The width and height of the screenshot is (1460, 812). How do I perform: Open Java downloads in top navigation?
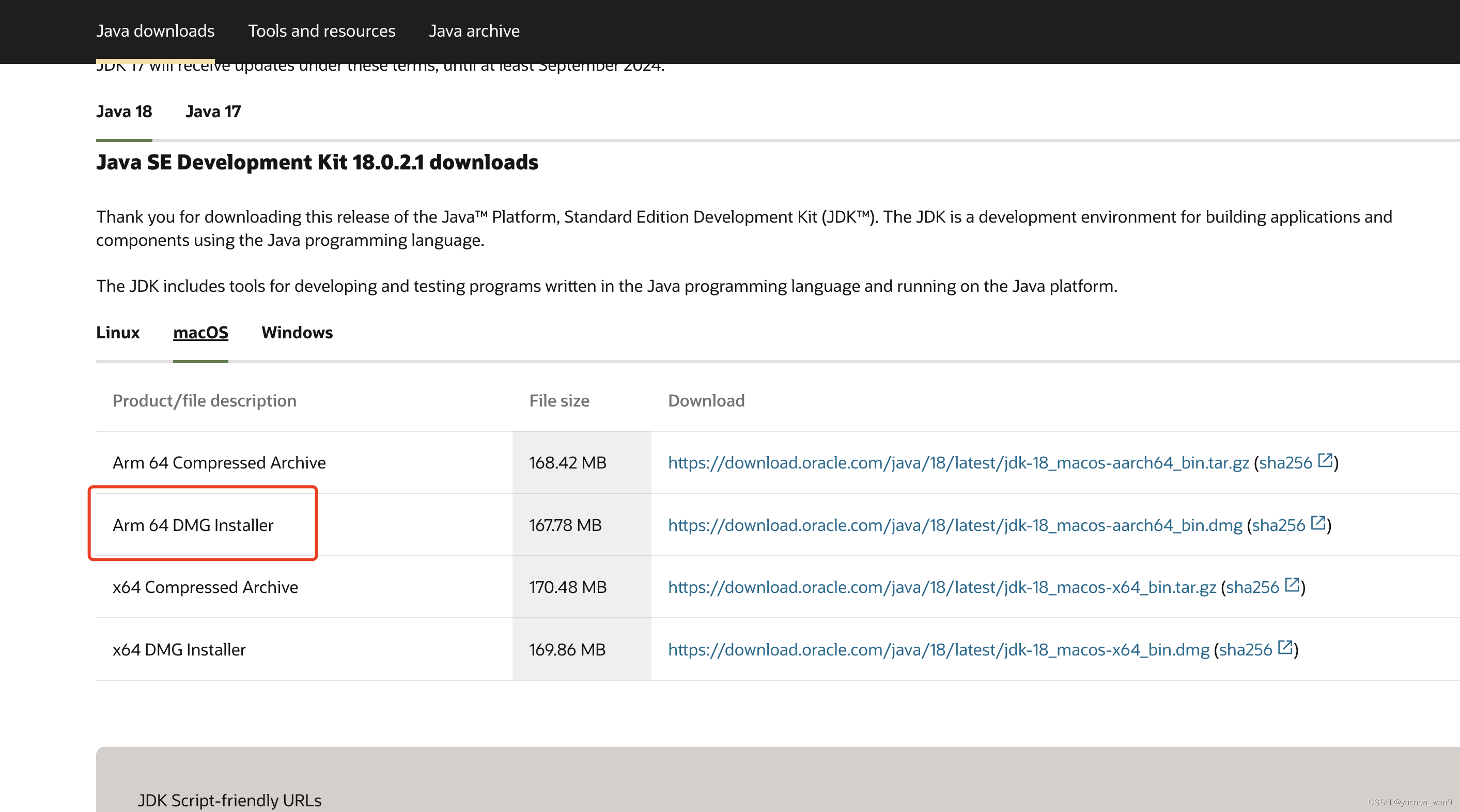(154, 30)
